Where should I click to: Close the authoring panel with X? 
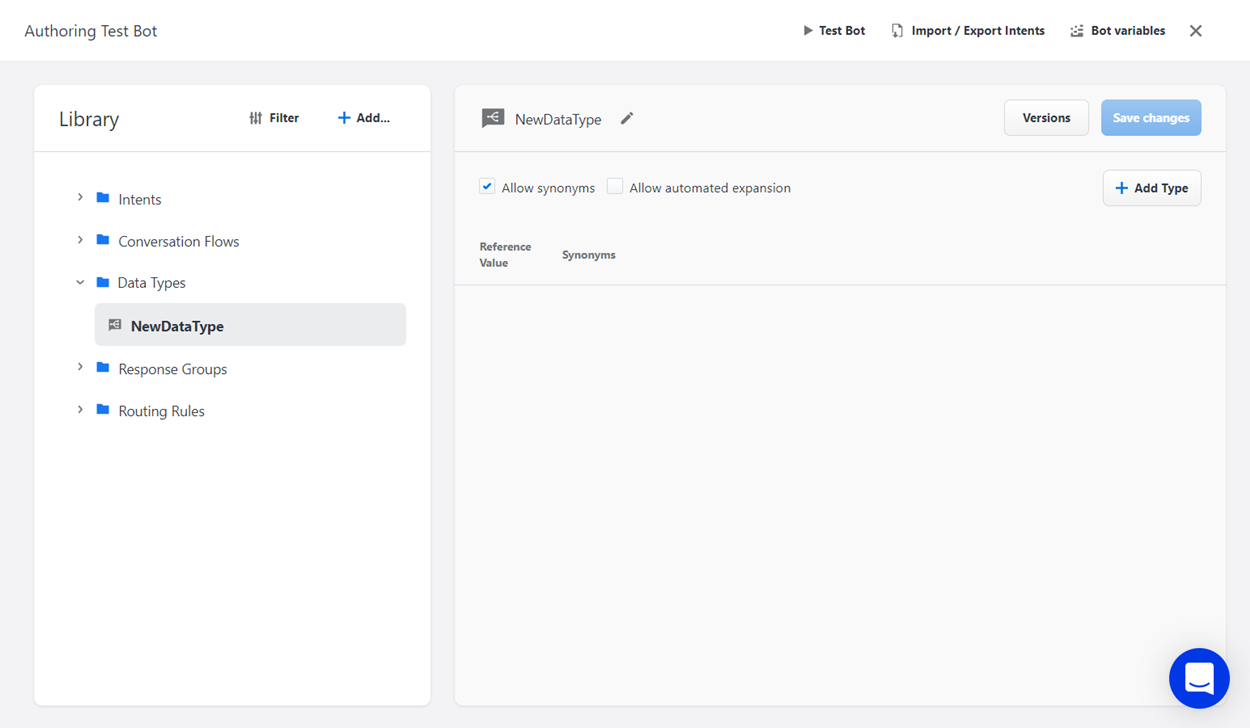point(1195,31)
